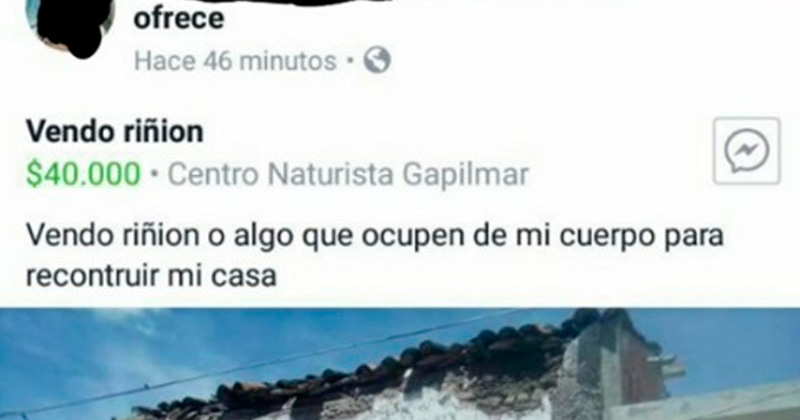
Task: Tap the lightning bolt inside the Messenger bubble
Action: (746, 150)
